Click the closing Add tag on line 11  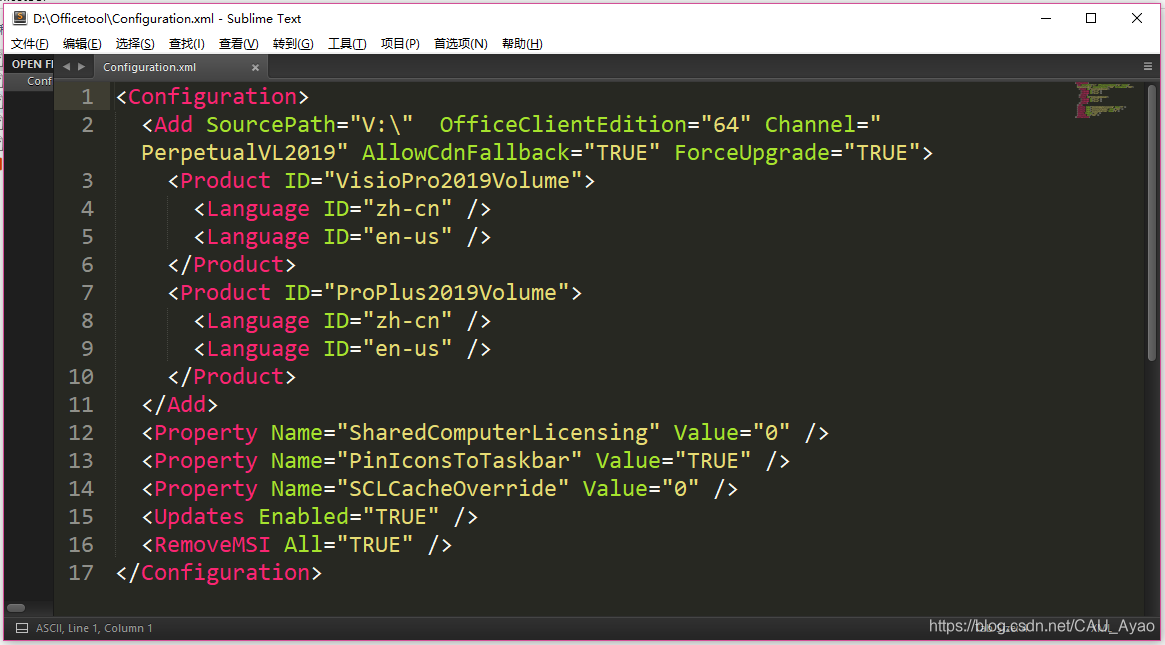[180, 405]
